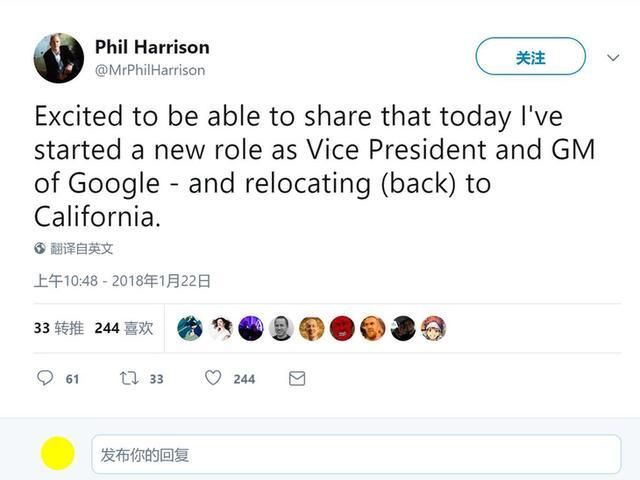Click the 关注 follow button
This screenshot has height=480, width=640.
coord(530,57)
